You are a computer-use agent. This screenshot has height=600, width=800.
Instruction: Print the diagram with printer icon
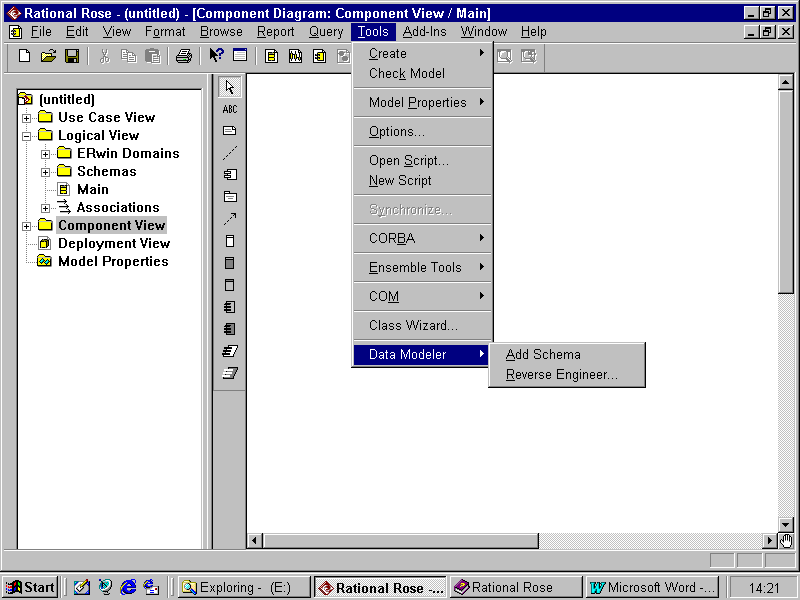184,56
